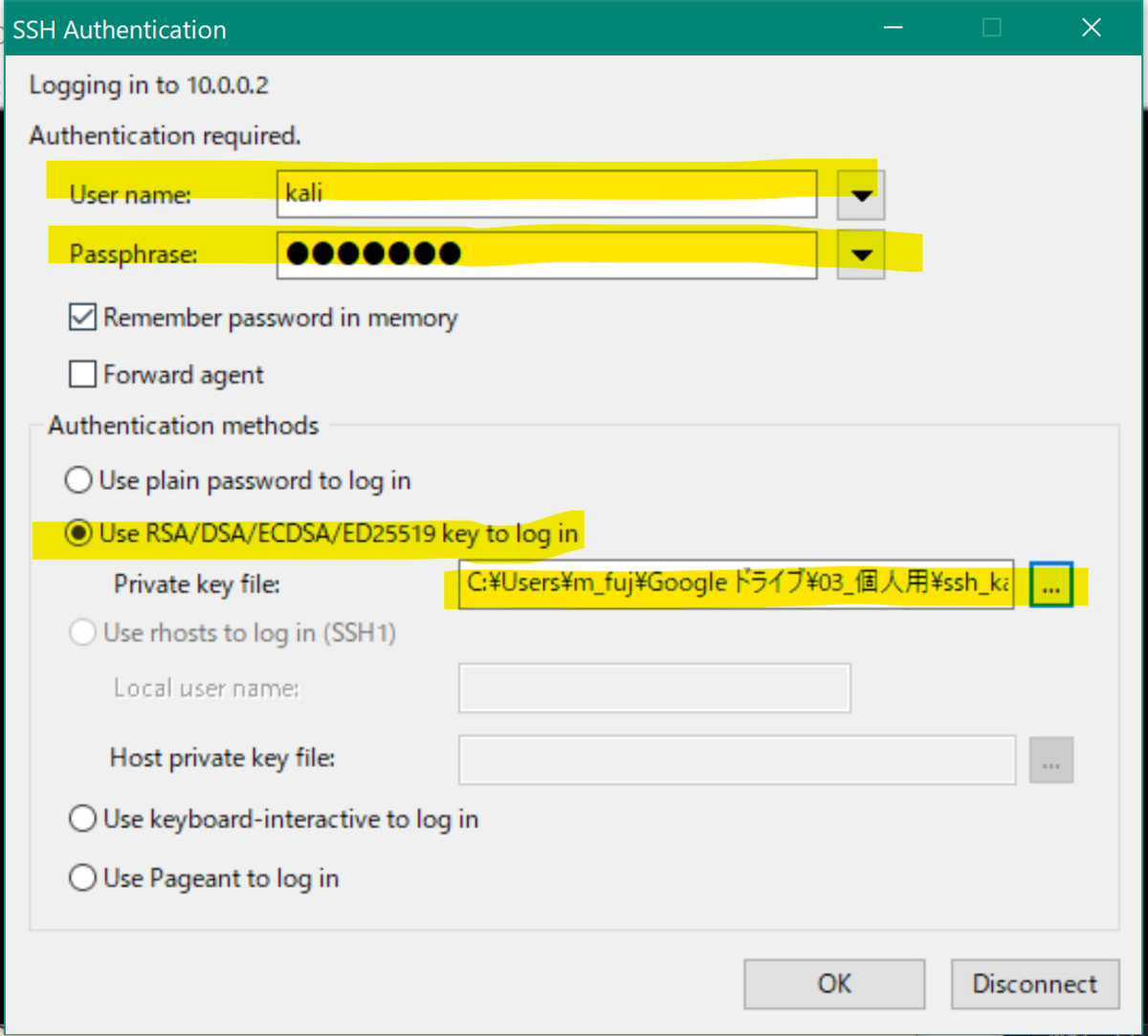
Task: Open the User name history dropdown
Action: coord(860,194)
